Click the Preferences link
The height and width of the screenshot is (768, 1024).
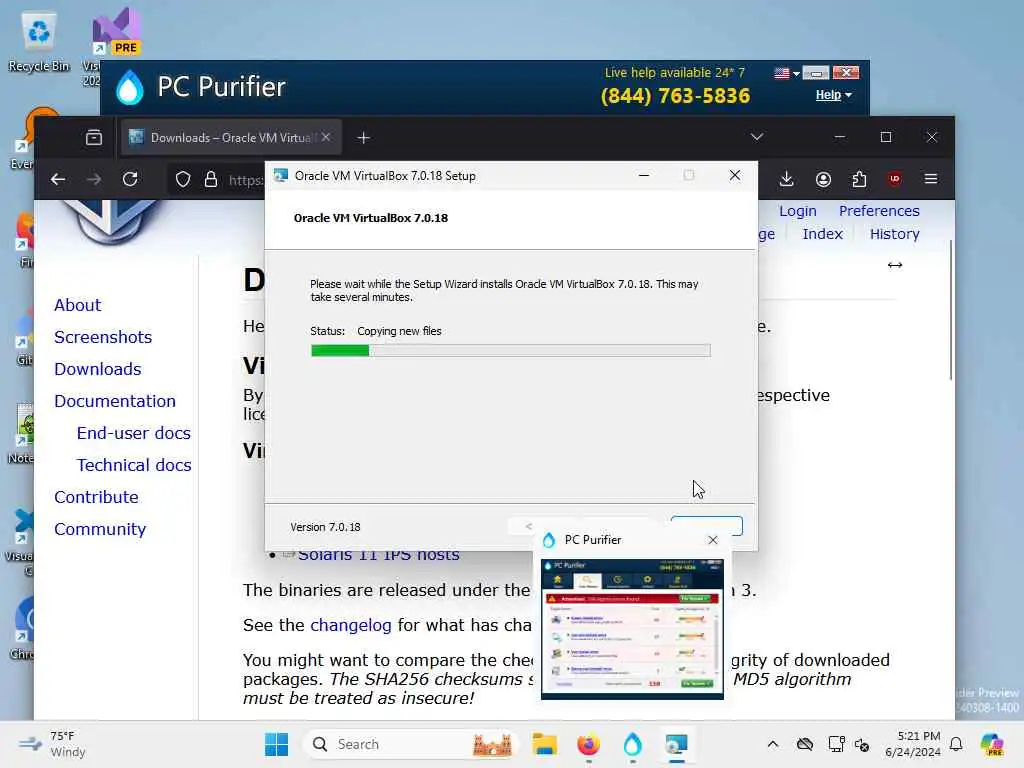[879, 211]
